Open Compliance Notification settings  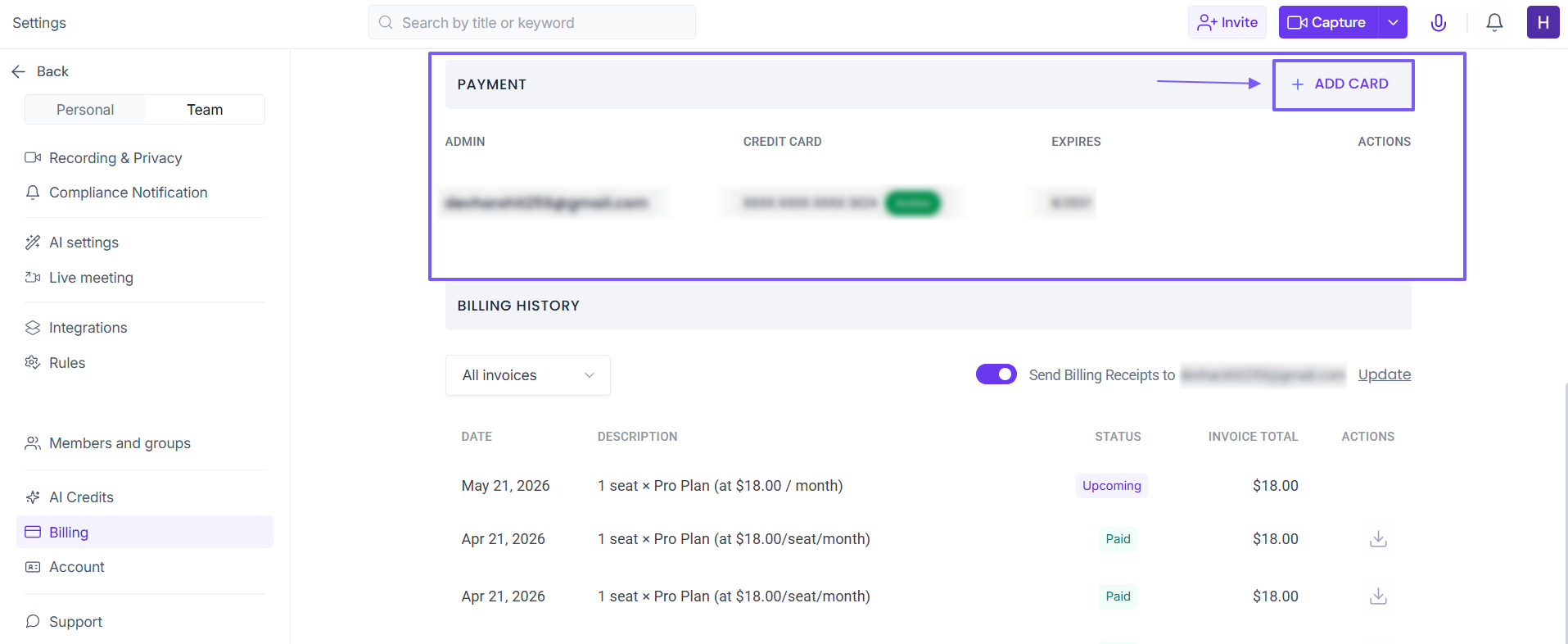tap(116, 193)
